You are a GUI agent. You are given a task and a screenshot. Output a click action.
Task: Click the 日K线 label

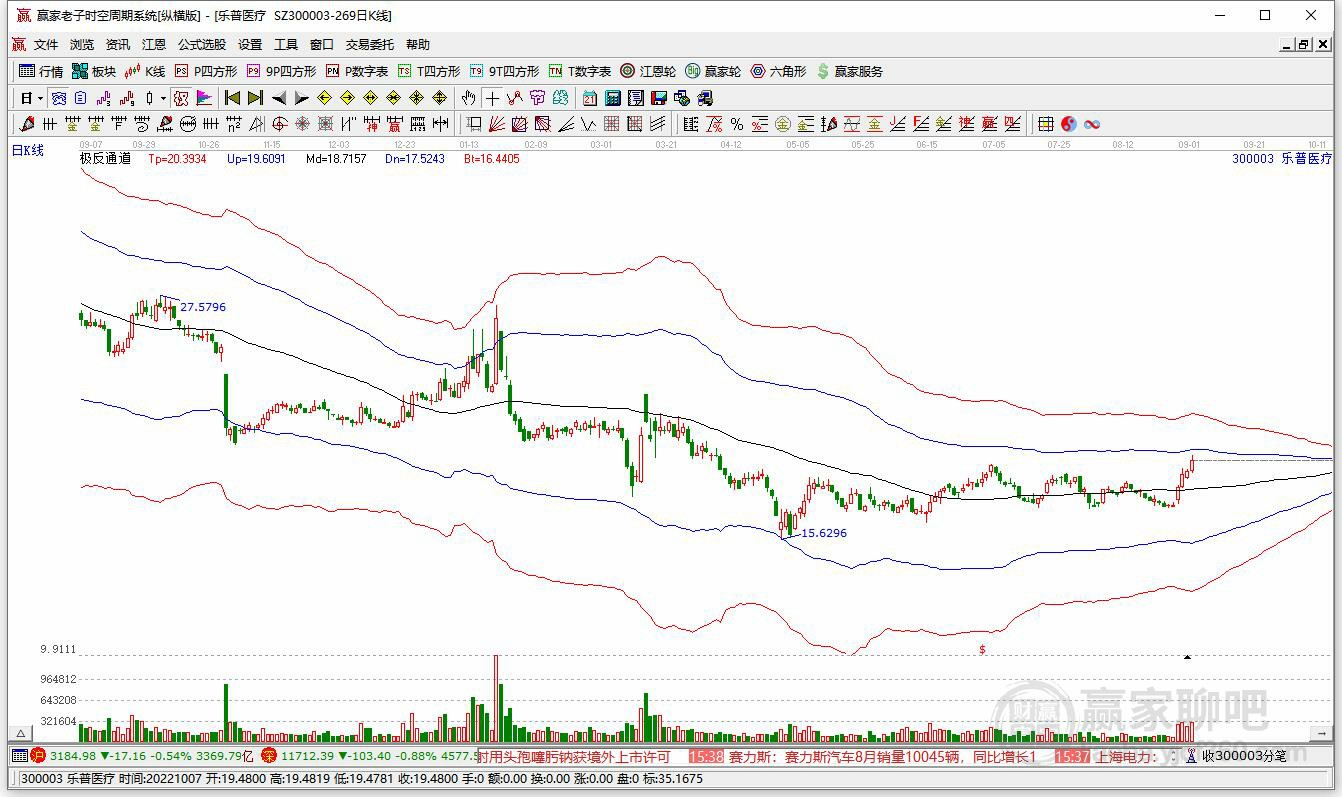[x=28, y=150]
